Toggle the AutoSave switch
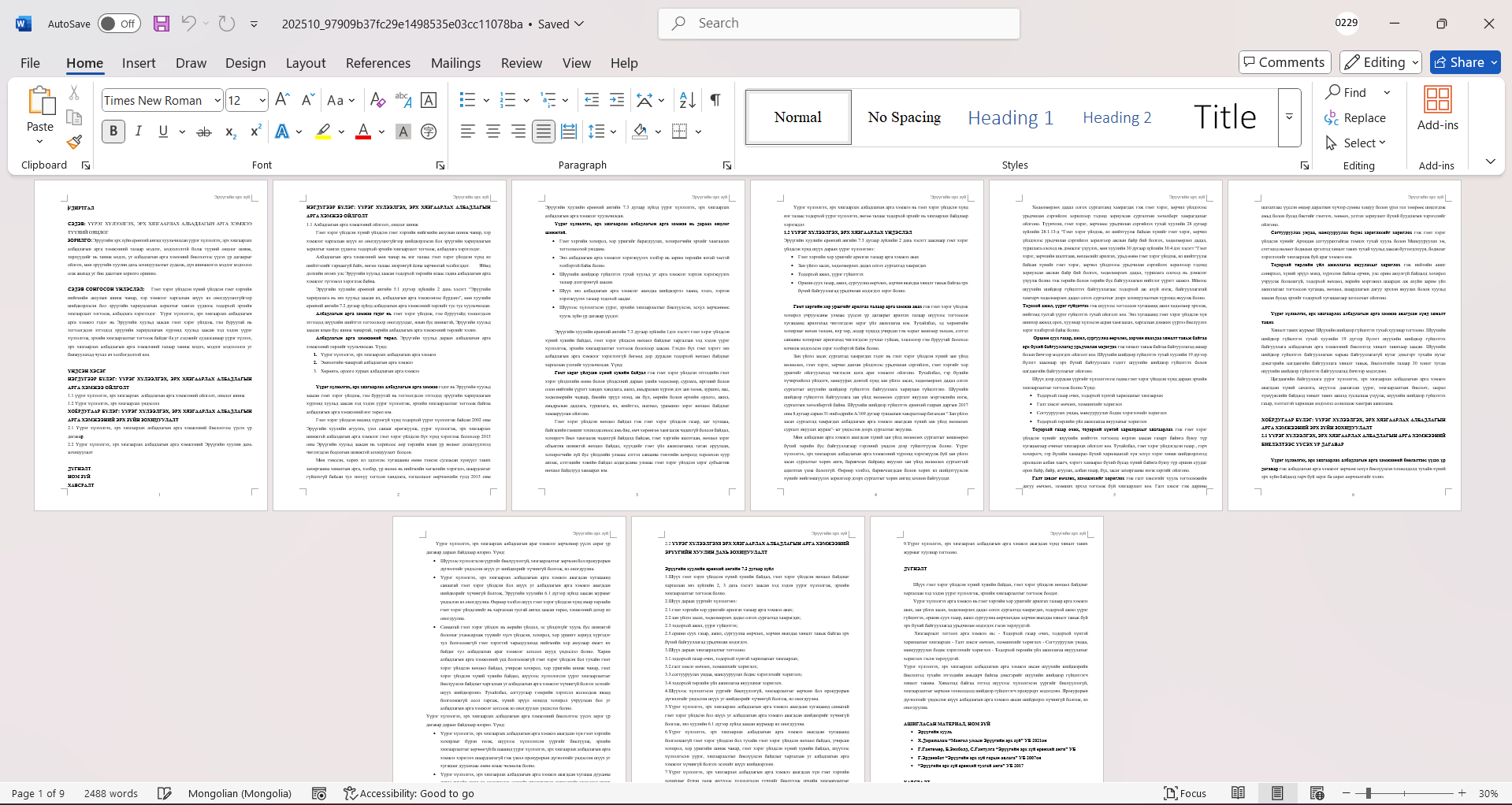Viewport: 1512px width, 805px height. click(x=119, y=24)
